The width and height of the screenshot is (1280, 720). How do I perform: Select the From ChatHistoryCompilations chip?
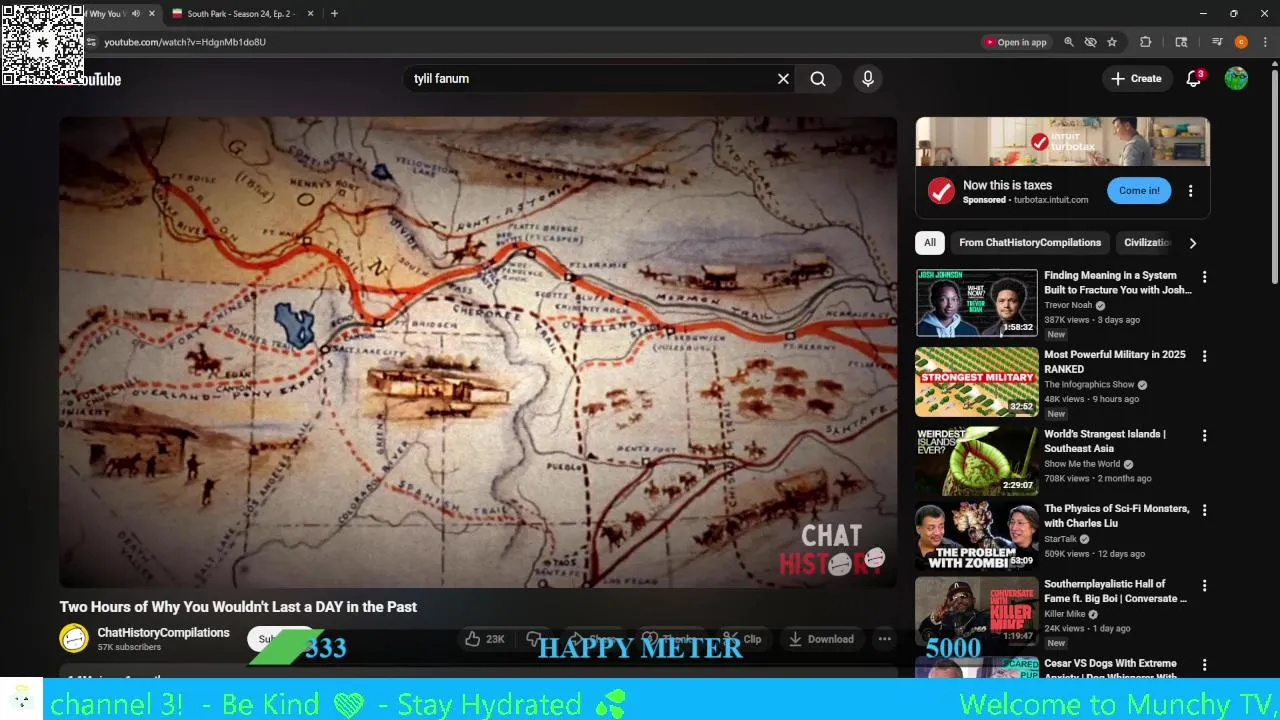[x=1030, y=242]
